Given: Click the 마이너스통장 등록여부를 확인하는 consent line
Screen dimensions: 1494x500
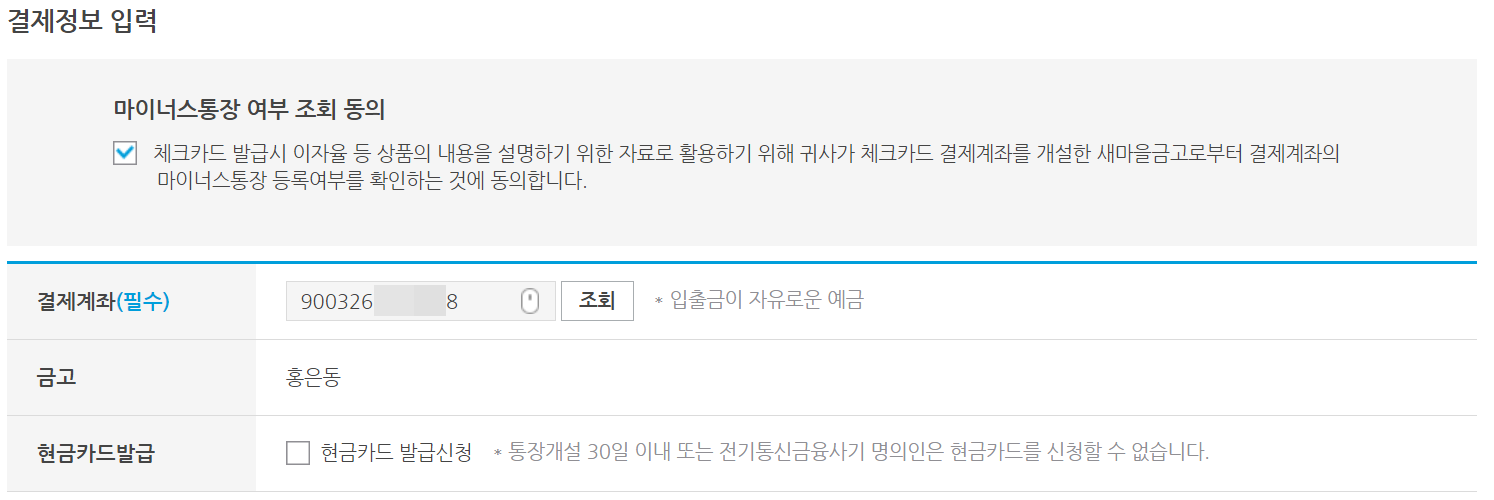Looking at the screenshot, I should pos(371,183).
